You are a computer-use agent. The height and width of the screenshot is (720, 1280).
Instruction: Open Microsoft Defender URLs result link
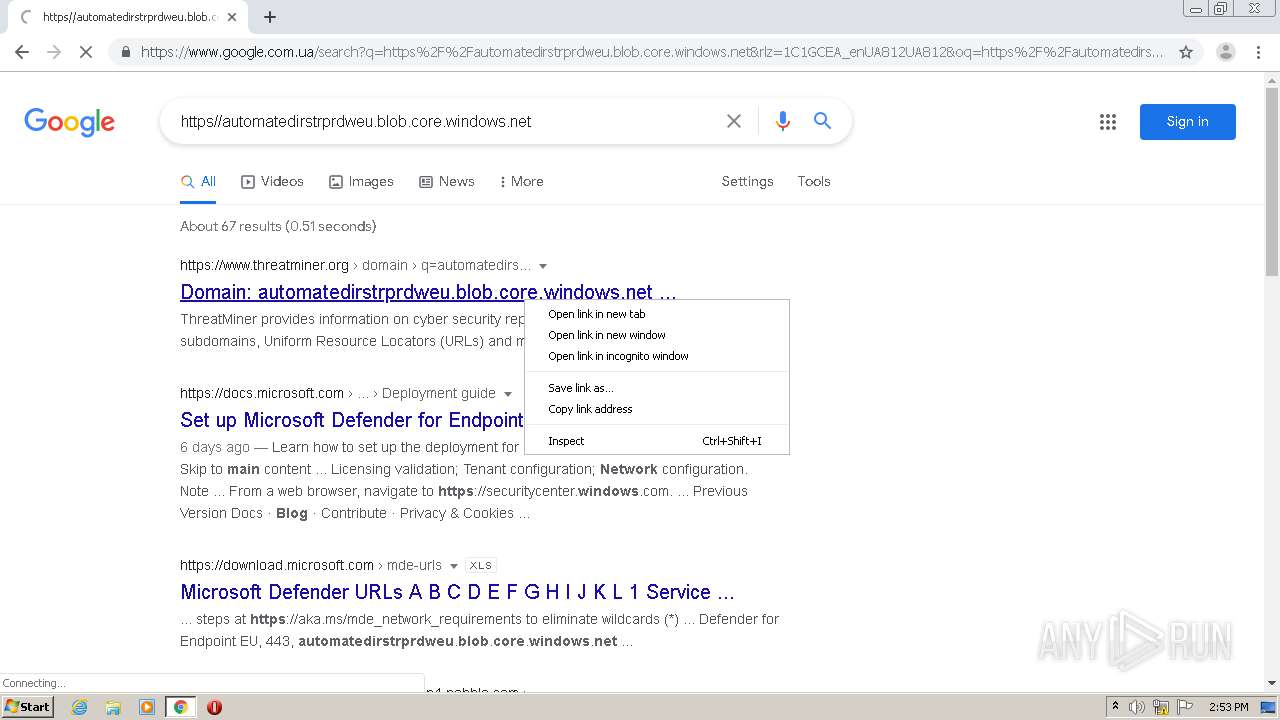pos(457,592)
